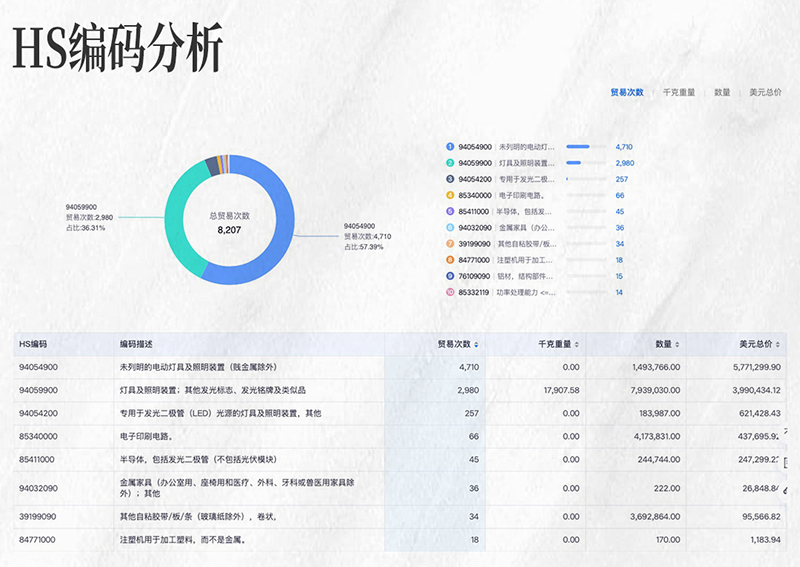Click legend count 66
This screenshot has height=567, width=800.
(x=619, y=195)
